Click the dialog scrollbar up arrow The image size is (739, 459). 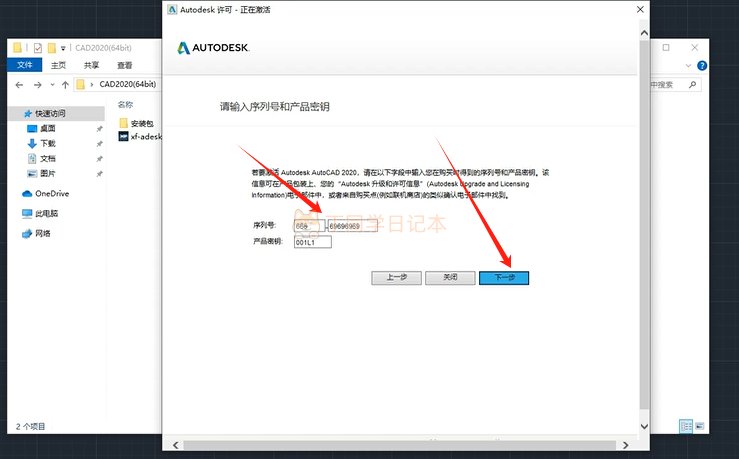(x=644, y=33)
